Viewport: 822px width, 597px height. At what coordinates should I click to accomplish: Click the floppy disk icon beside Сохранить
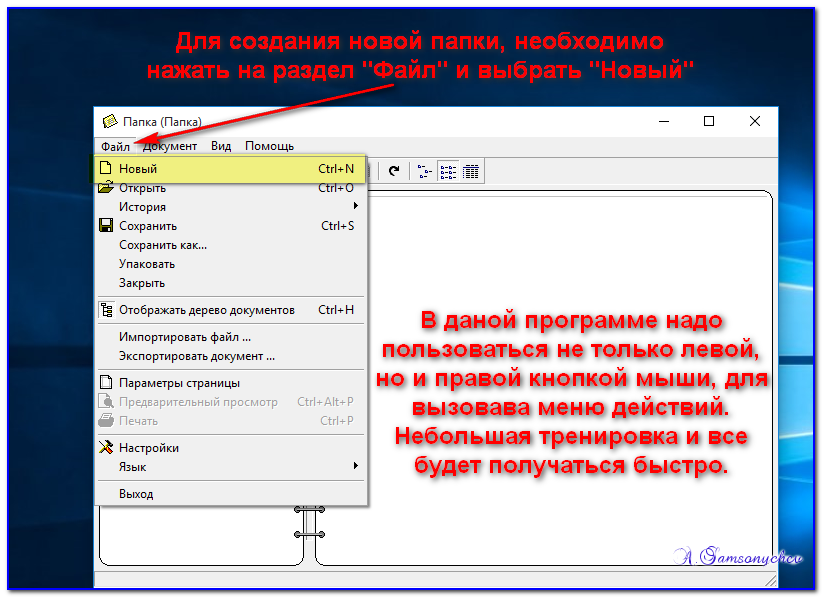pos(106,226)
